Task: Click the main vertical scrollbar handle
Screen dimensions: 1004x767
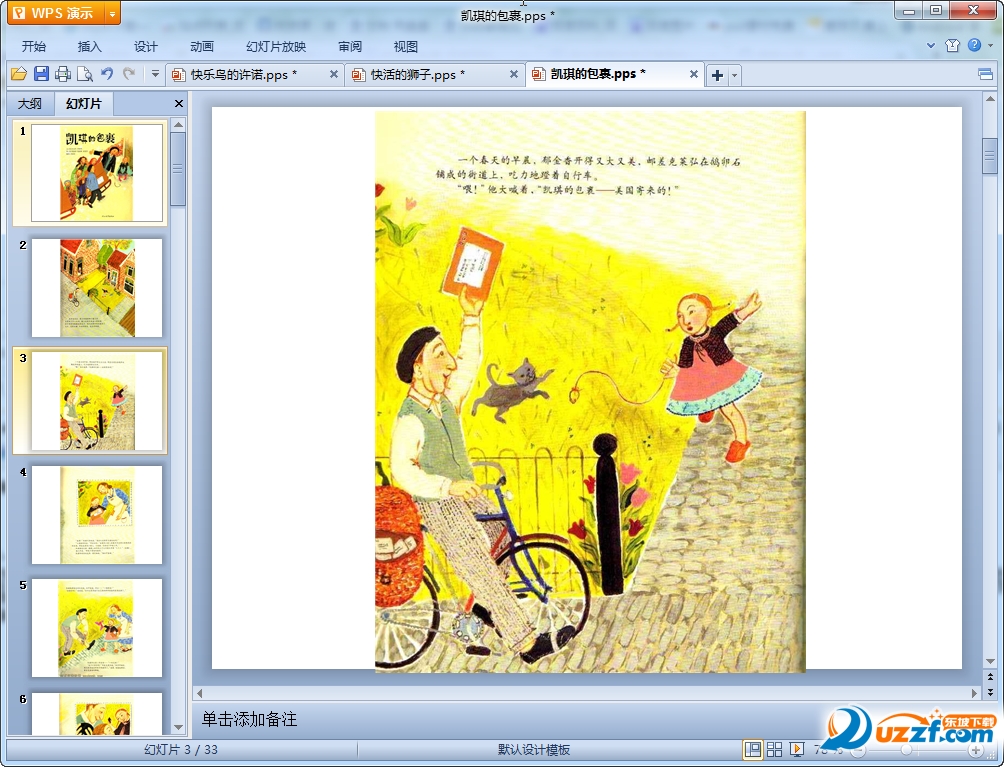Action: [990, 156]
